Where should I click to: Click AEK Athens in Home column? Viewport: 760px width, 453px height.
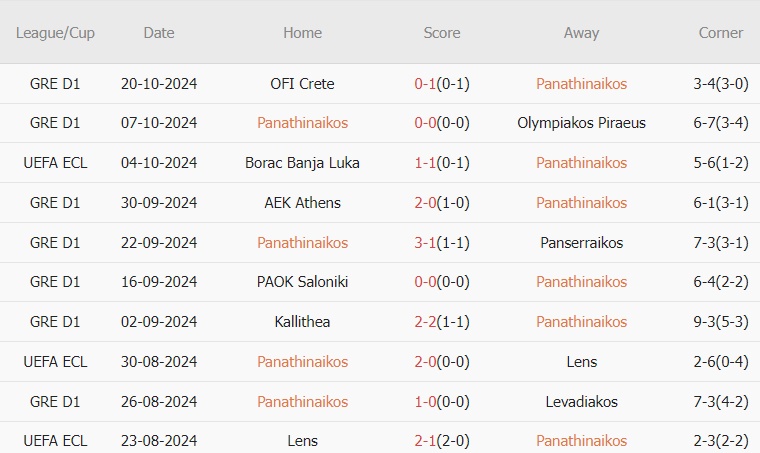pyautogui.click(x=302, y=203)
